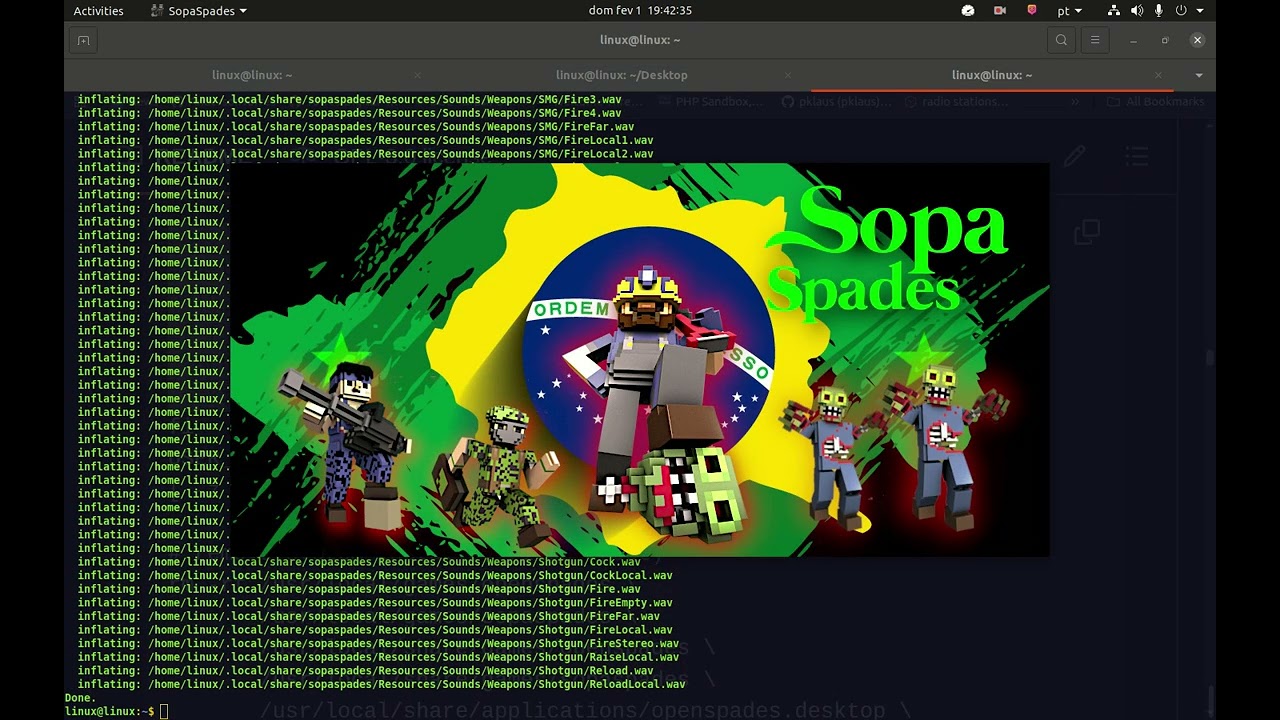The height and width of the screenshot is (720, 1280).
Task: Open the terminal hamburger menu
Action: (x=1095, y=40)
